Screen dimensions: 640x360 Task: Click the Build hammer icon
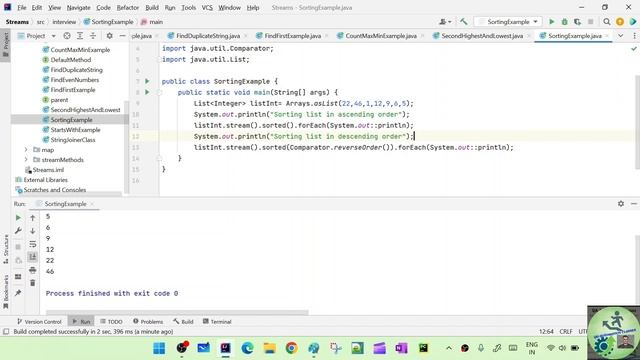pyautogui.click(x=464, y=22)
